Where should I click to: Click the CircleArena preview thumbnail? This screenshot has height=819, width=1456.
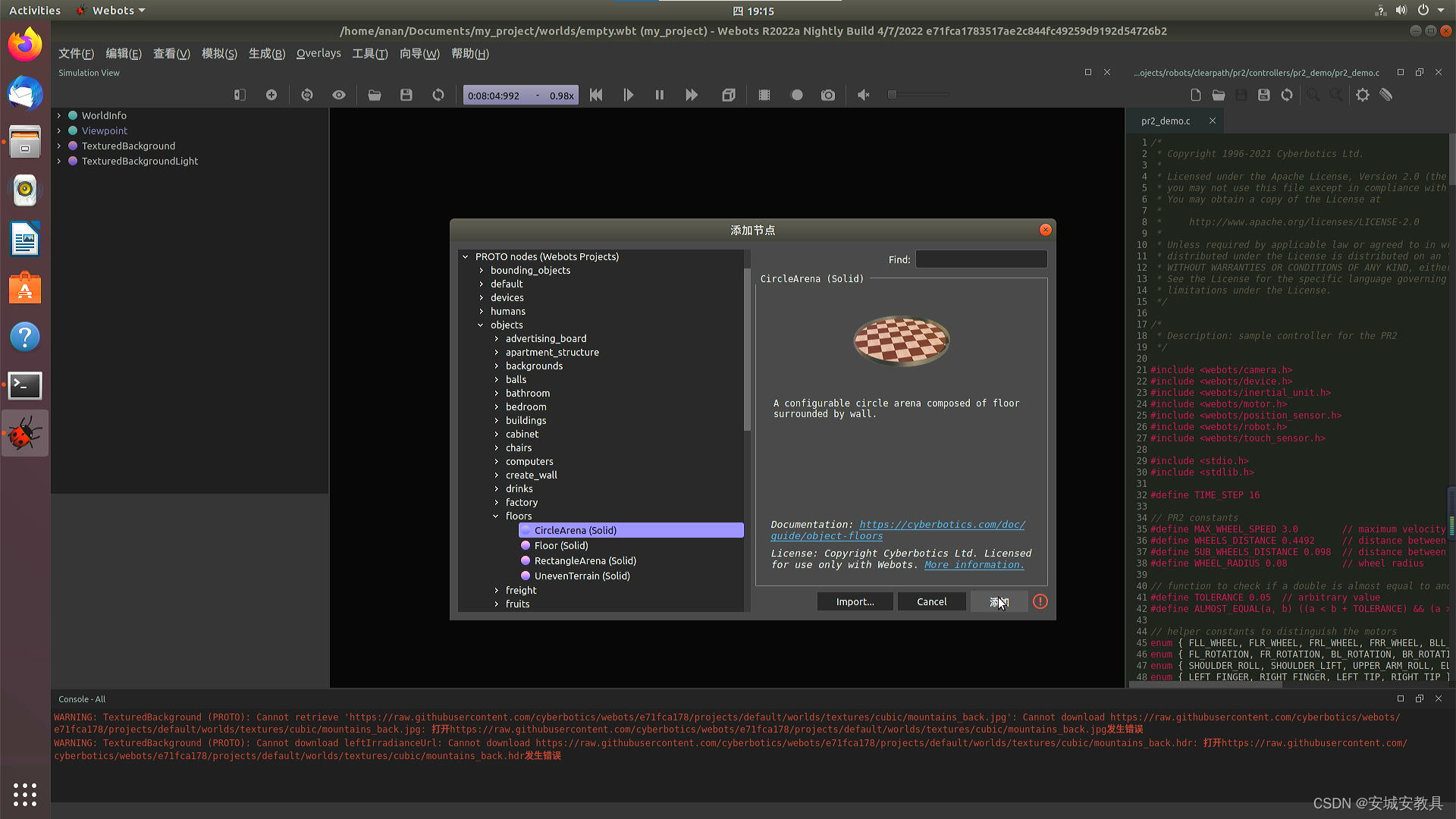(901, 341)
